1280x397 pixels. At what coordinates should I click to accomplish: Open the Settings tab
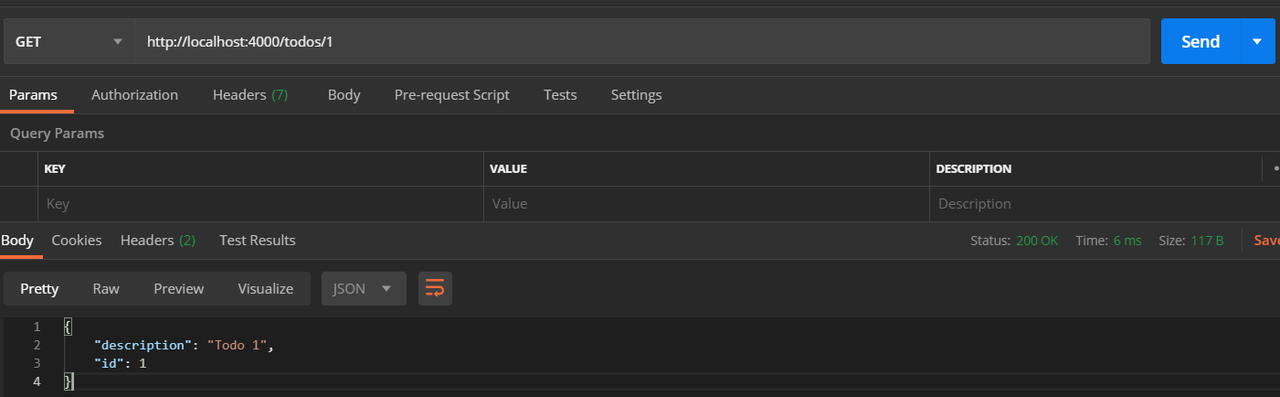[x=636, y=95]
